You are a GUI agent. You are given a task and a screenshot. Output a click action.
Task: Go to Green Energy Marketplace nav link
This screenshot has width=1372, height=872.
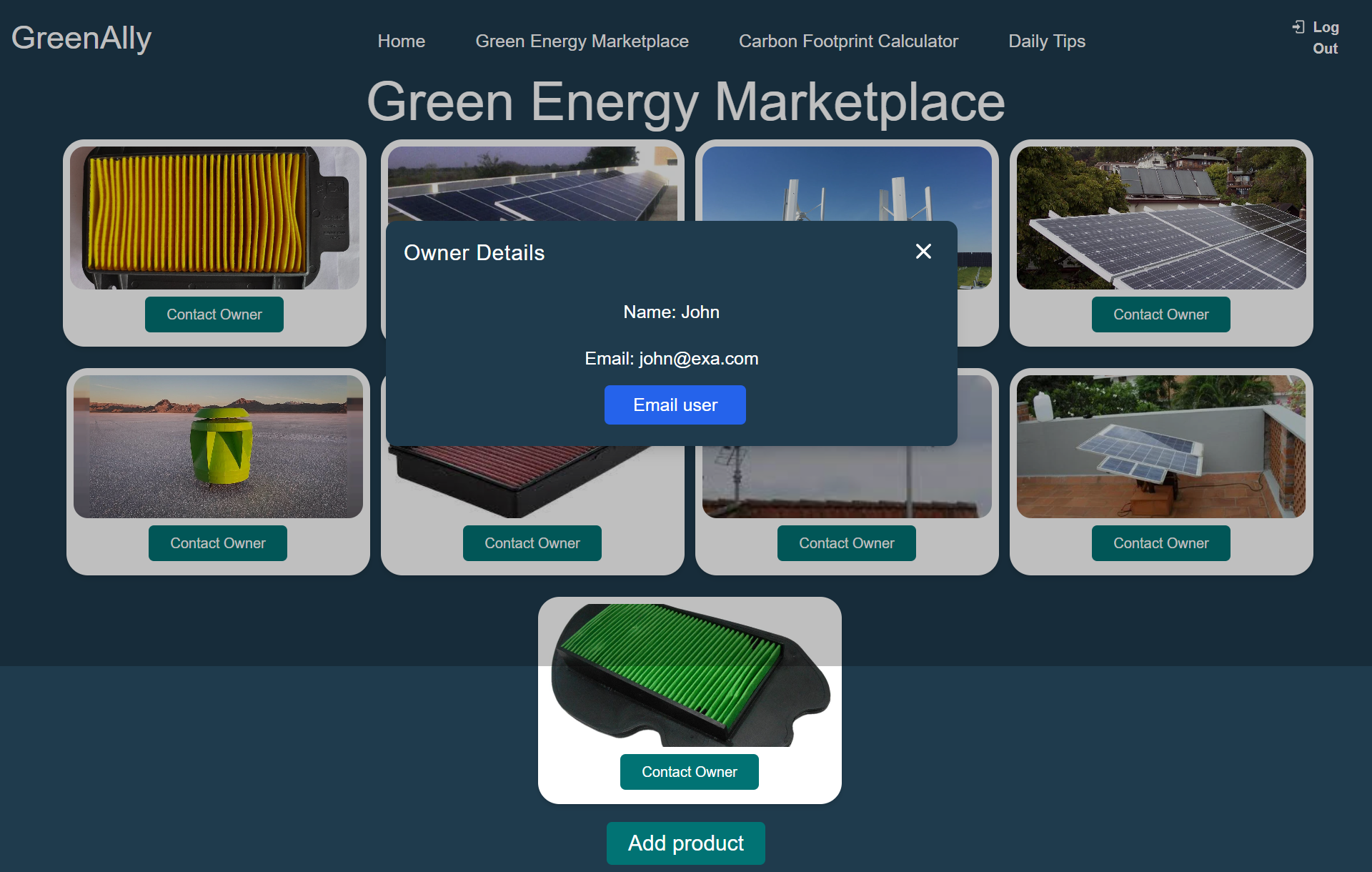pos(582,41)
